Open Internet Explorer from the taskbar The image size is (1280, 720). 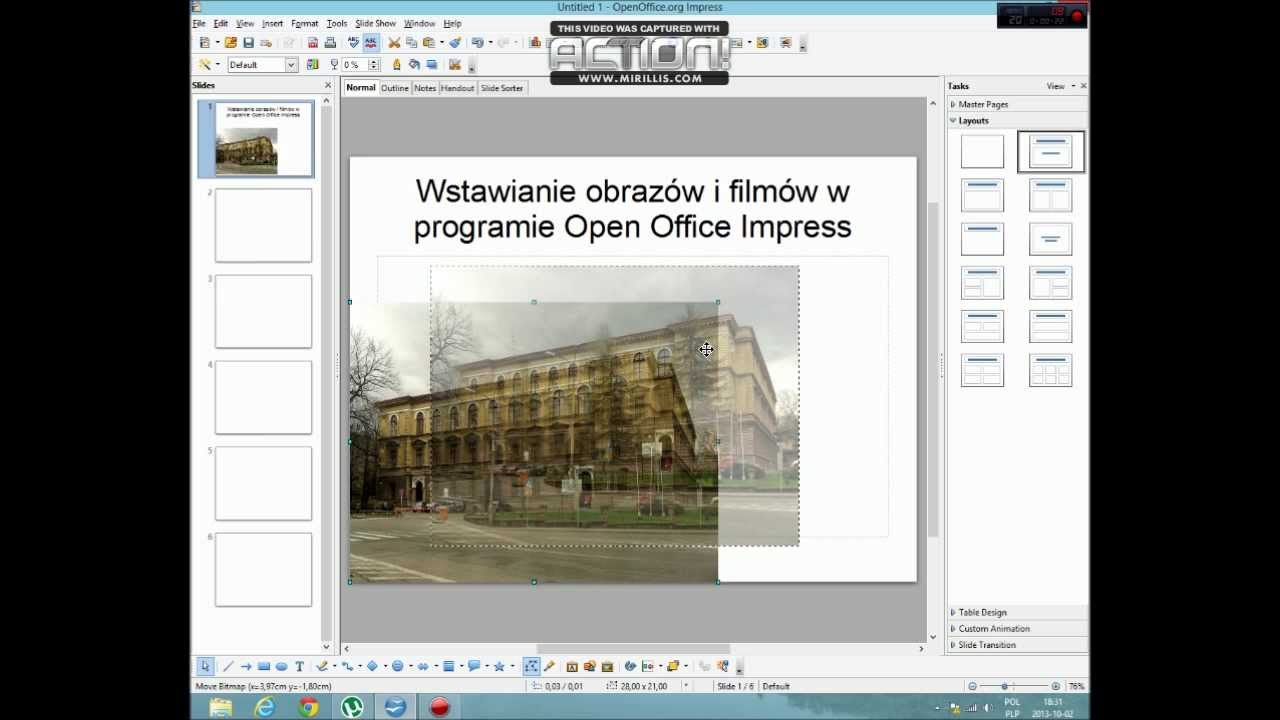pyautogui.click(x=264, y=707)
